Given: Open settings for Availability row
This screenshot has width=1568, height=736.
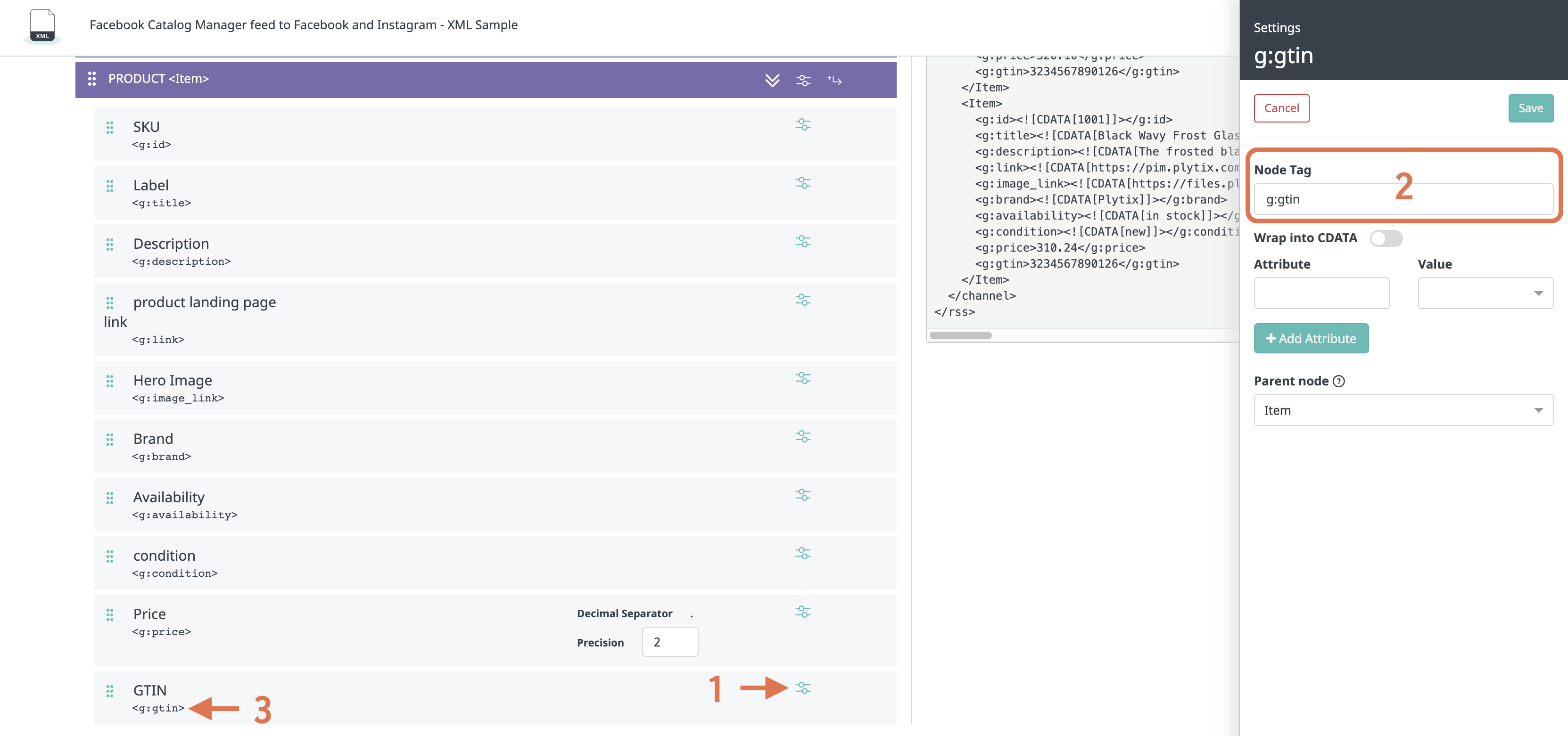Looking at the screenshot, I should coord(802,495).
